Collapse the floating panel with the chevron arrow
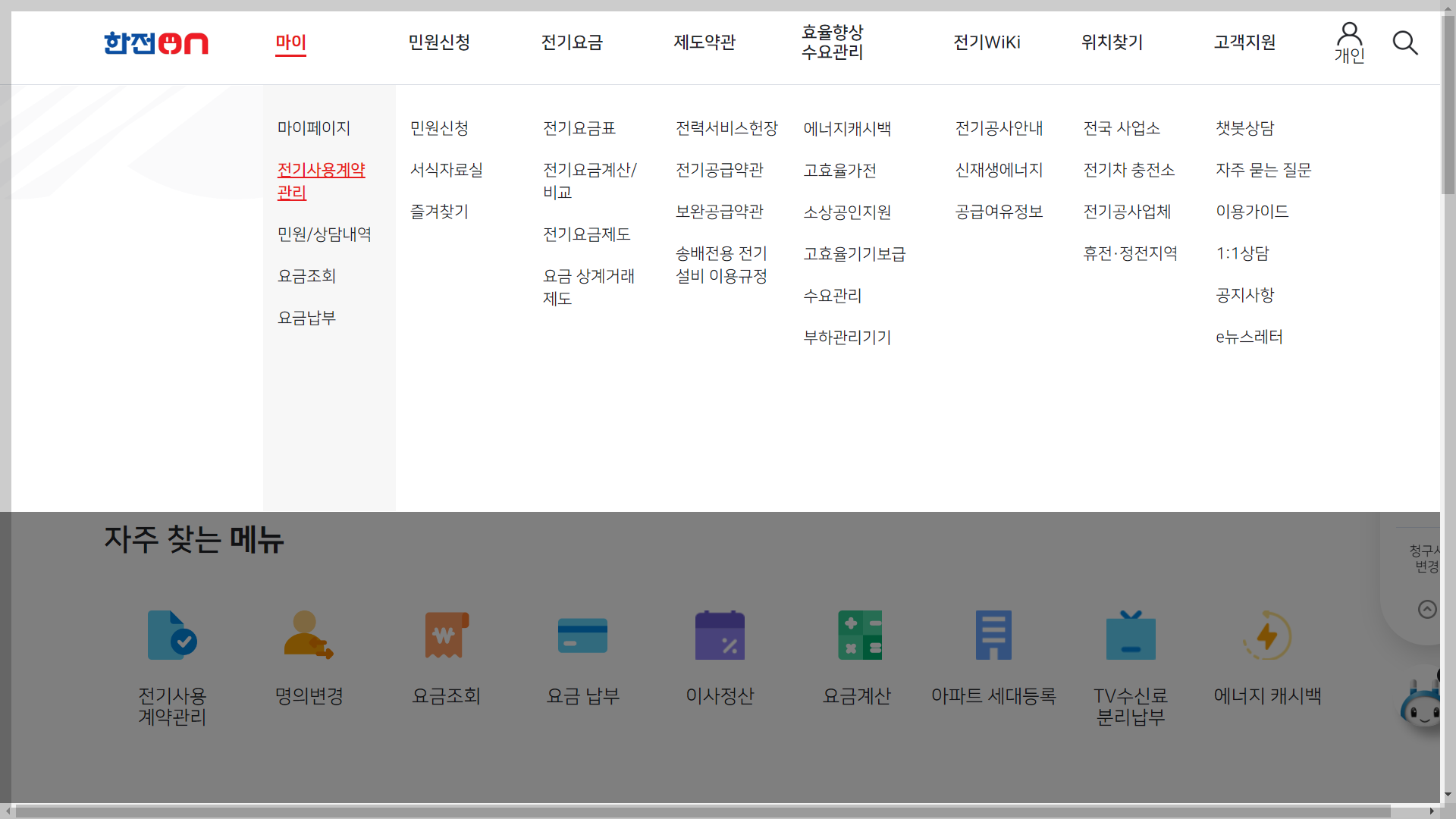This screenshot has height=819, width=1456. point(1429,609)
